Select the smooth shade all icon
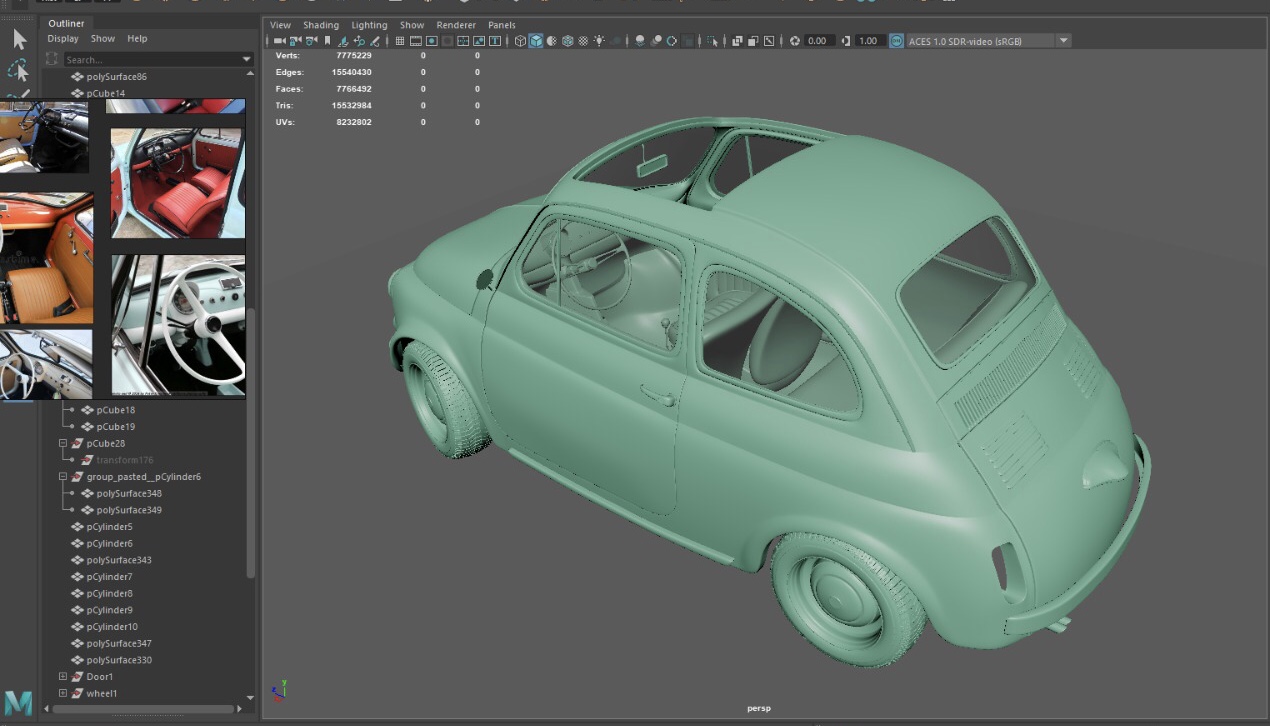 pos(536,41)
